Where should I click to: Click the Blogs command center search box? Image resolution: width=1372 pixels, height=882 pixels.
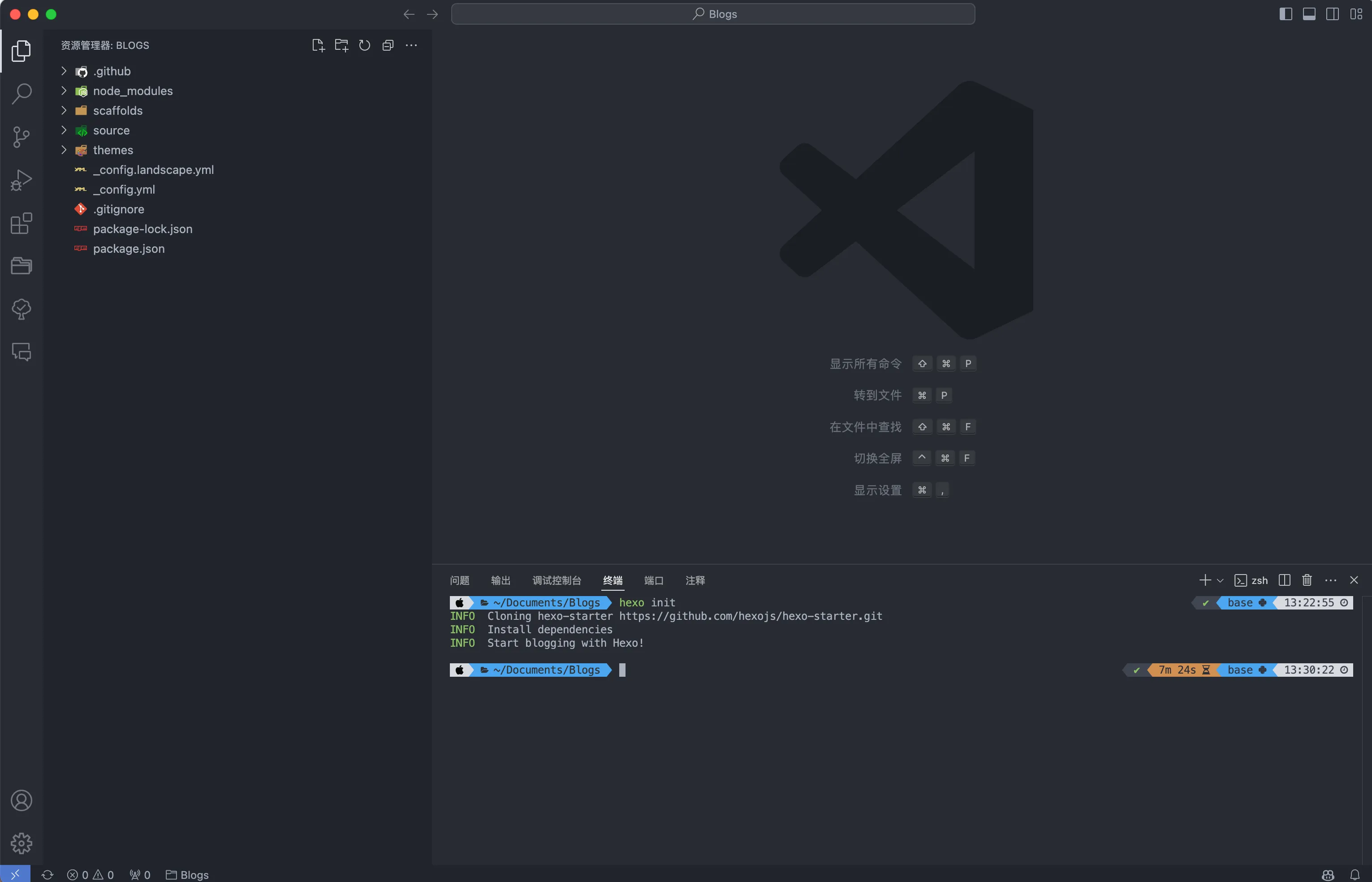point(713,14)
